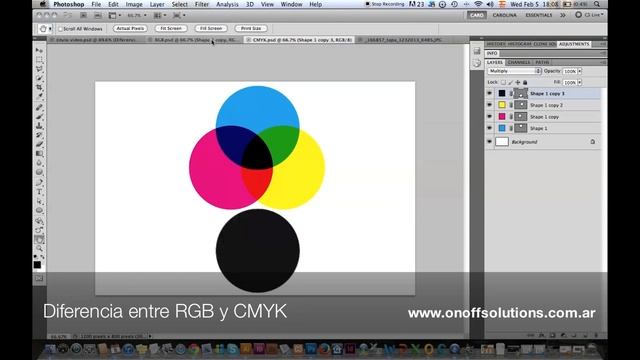Screen dimensions: 640x360
Task: Open the Fill slider arrow
Action: (x=580, y=82)
